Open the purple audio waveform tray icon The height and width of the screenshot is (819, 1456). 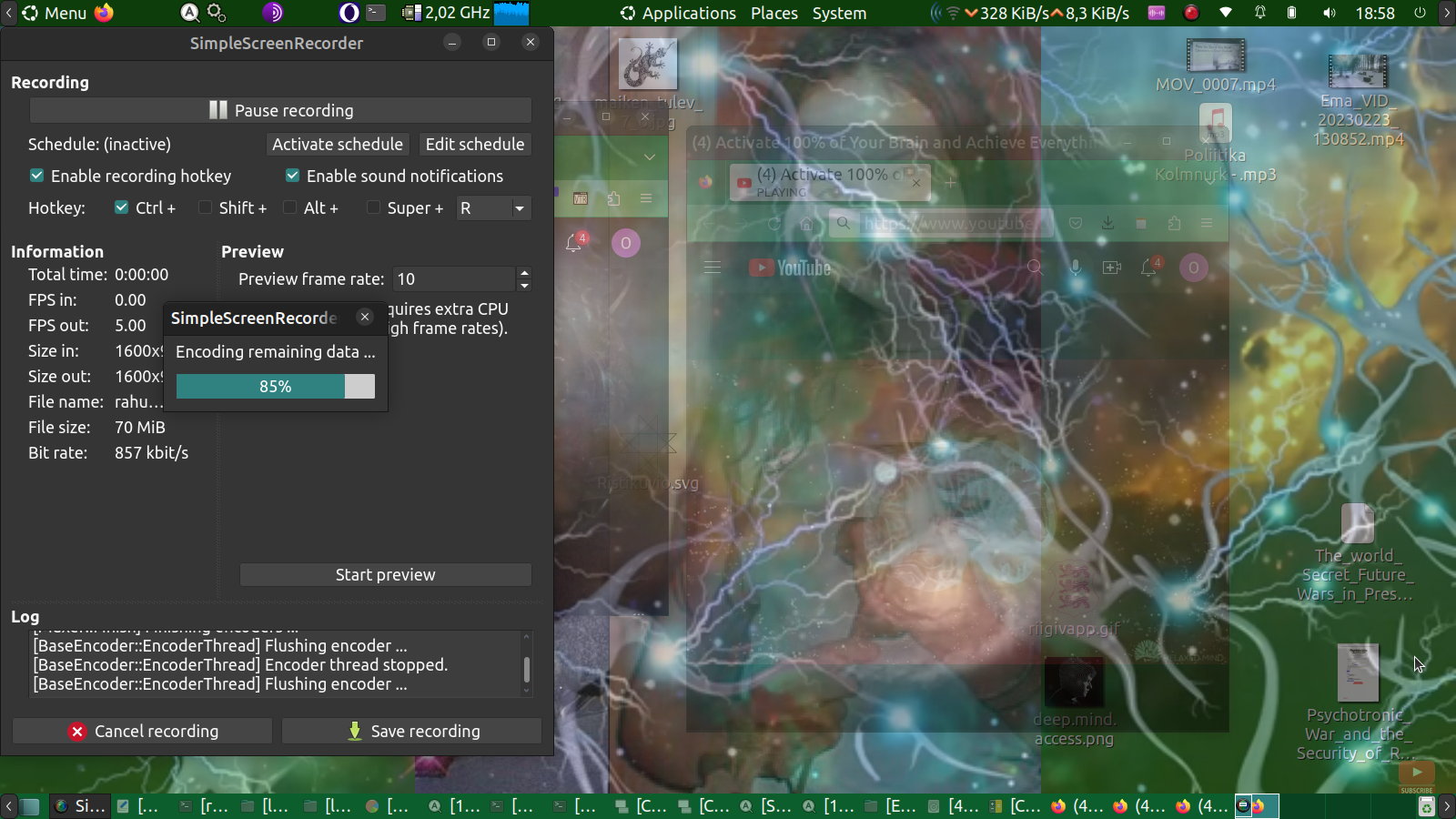coord(1157,13)
